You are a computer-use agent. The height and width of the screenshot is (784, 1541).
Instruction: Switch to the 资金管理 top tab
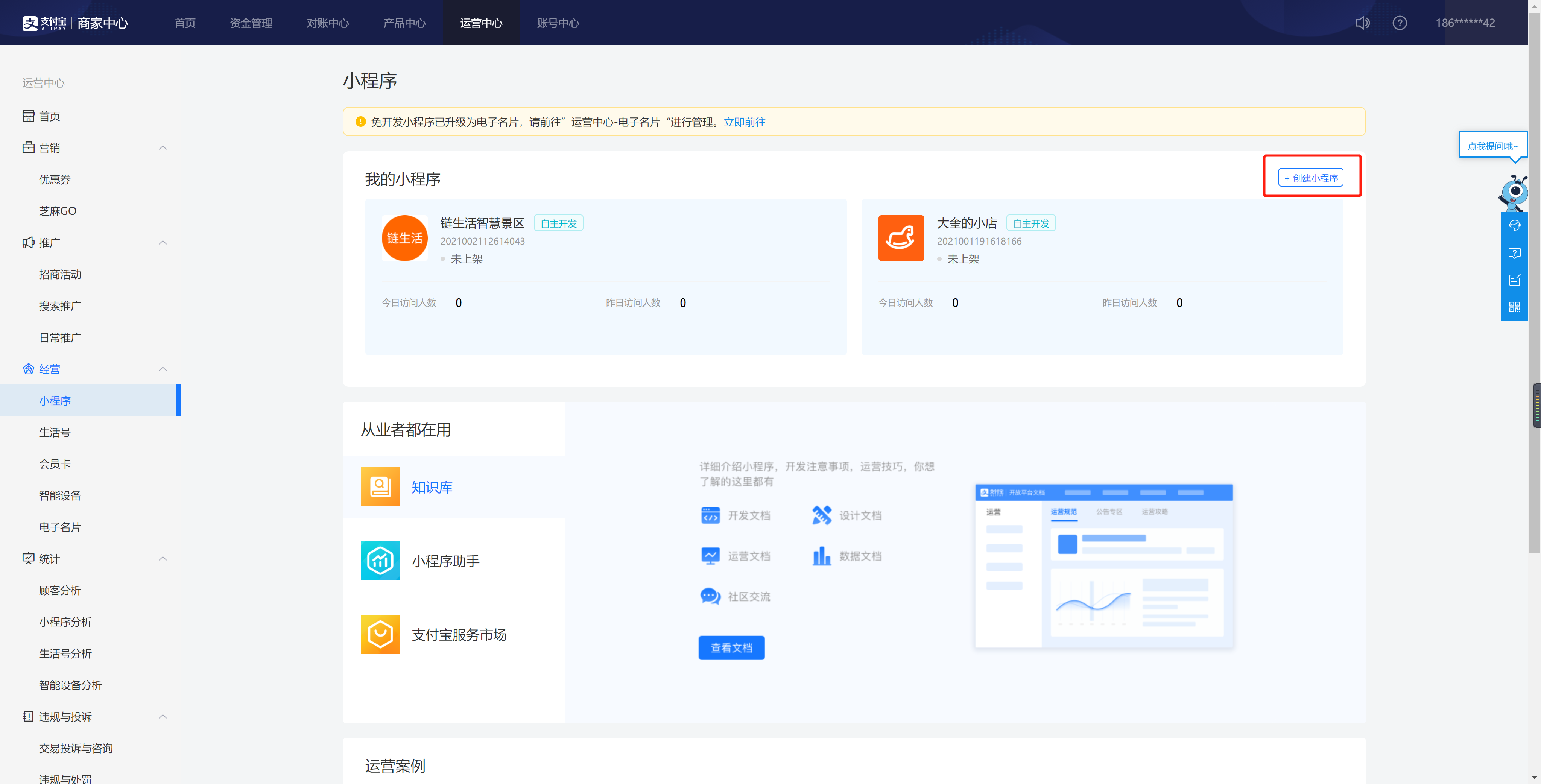[251, 23]
